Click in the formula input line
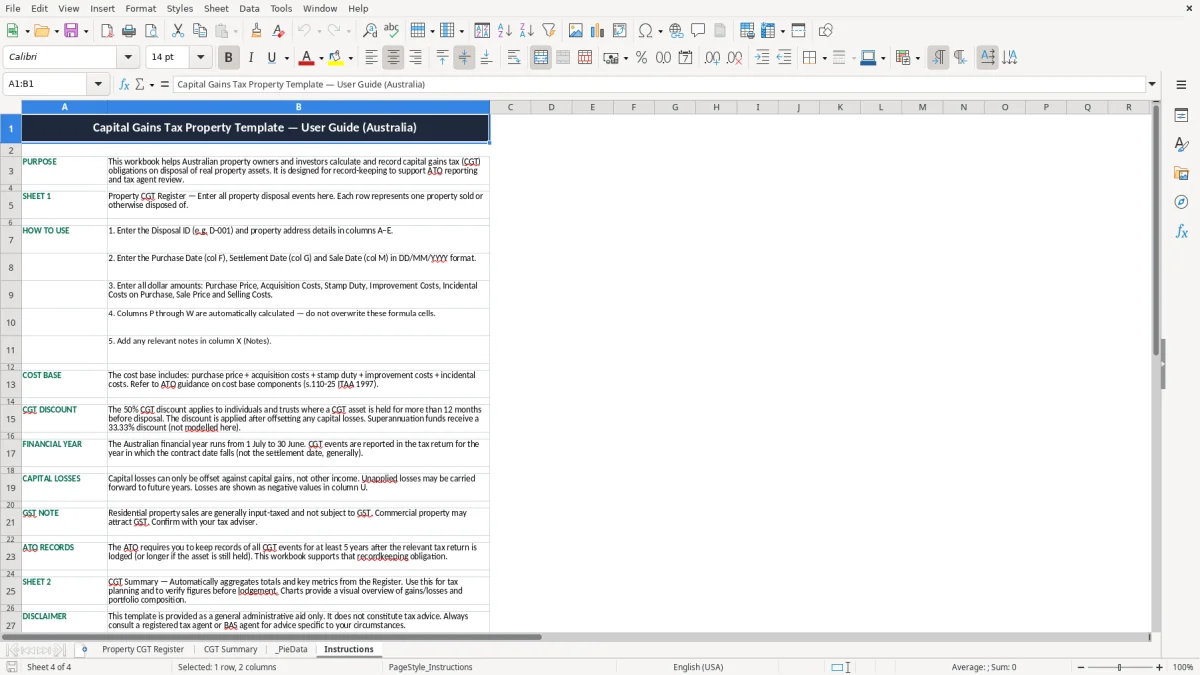 659,85
